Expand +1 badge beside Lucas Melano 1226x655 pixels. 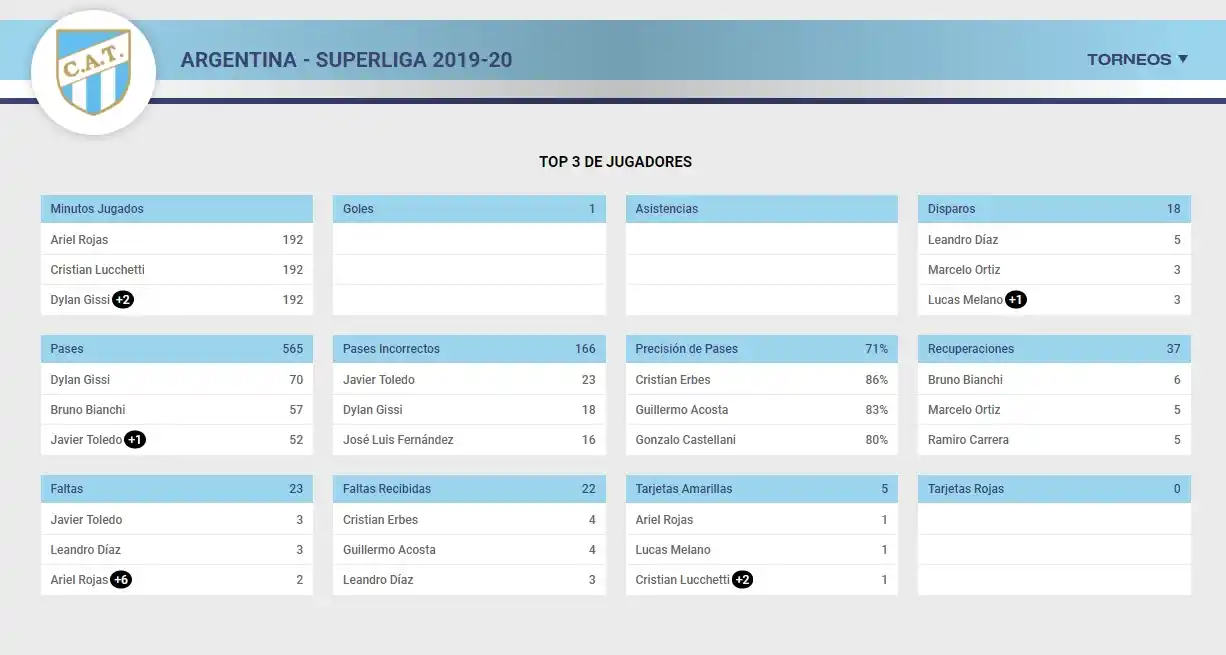point(1015,300)
